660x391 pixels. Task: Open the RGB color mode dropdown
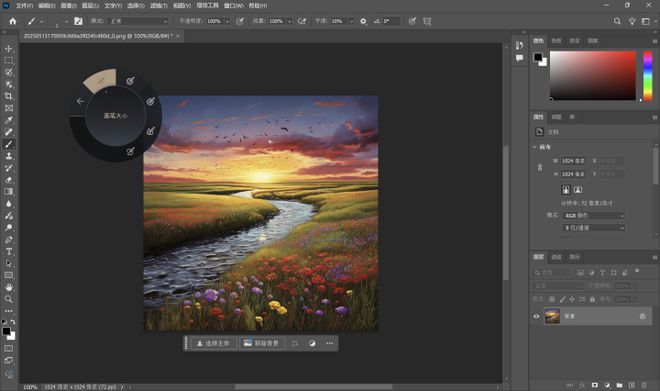coord(593,215)
